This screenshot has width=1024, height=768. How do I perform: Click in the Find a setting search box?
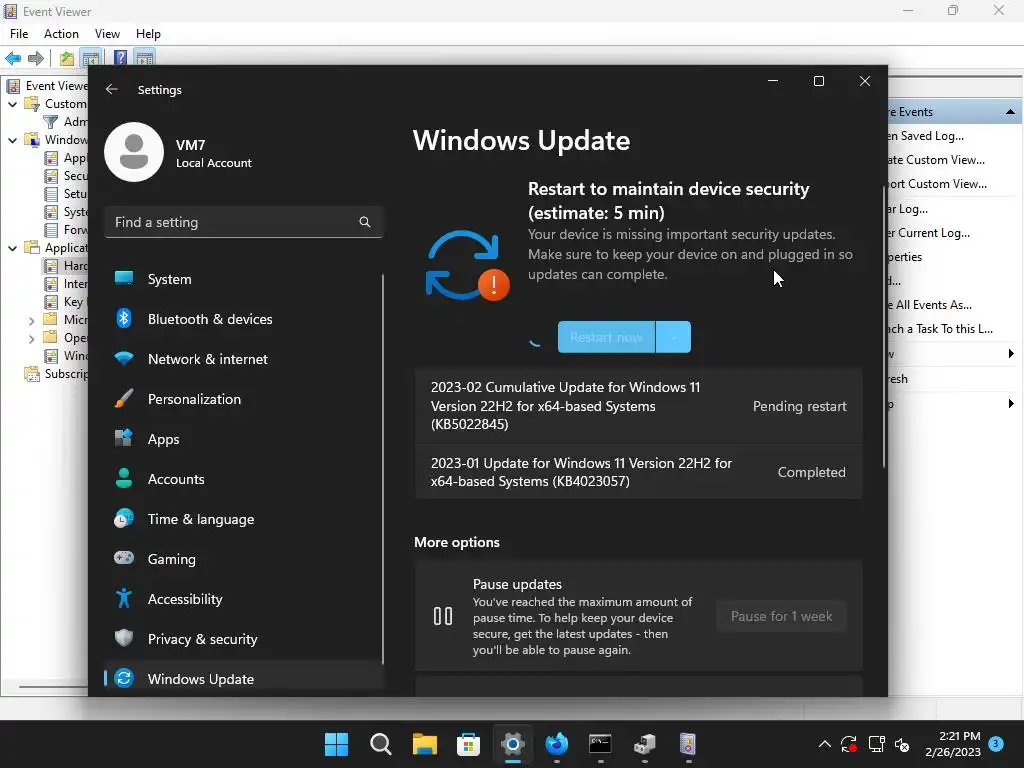243,222
